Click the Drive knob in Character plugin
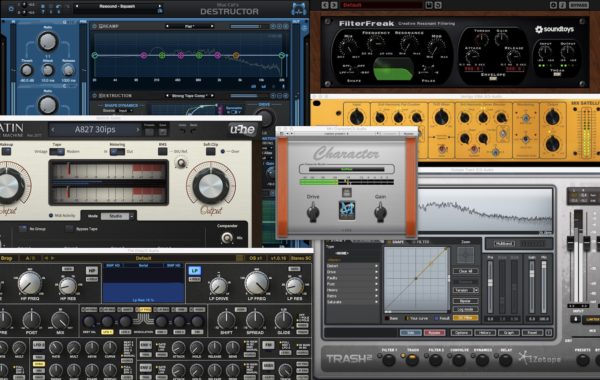This screenshot has width=600, height=380. coord(313,212)
